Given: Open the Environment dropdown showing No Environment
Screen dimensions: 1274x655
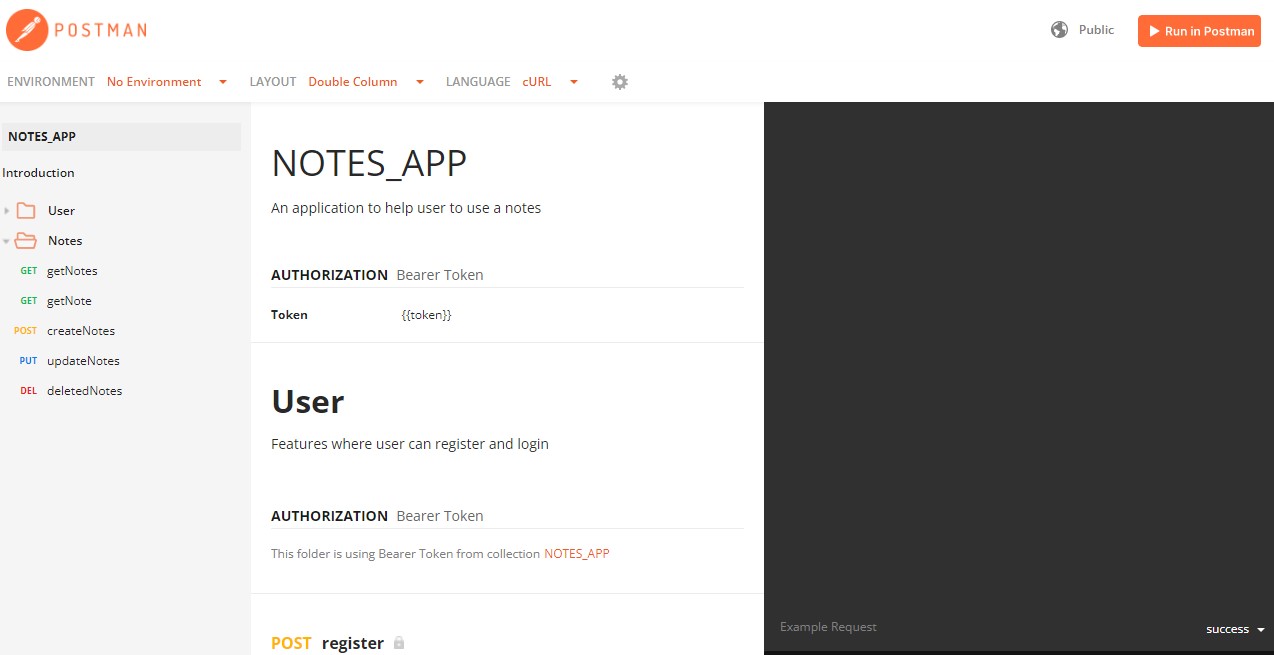Looking at the screenshot, I should coord(167,82).
